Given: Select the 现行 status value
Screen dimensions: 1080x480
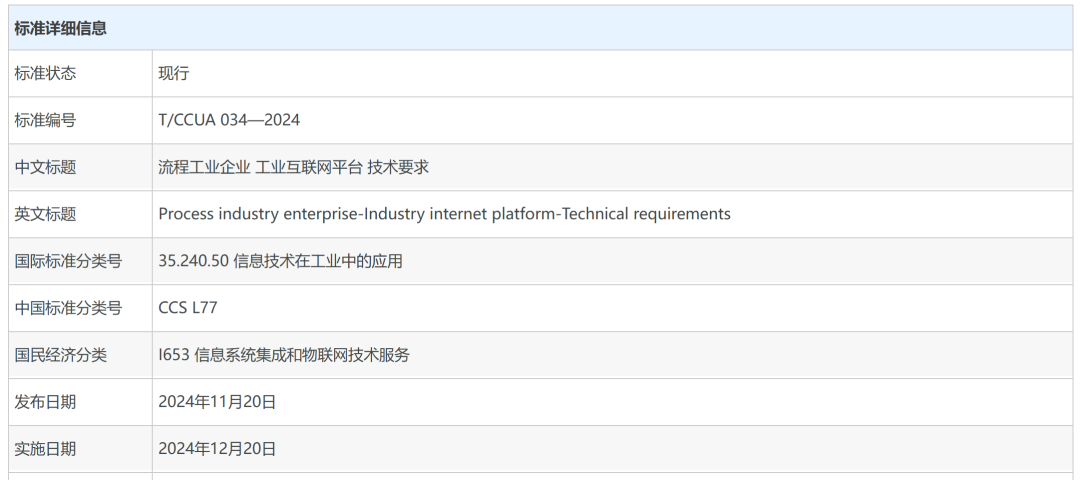Looking at the screenshot, I should [x=174, y=74].
